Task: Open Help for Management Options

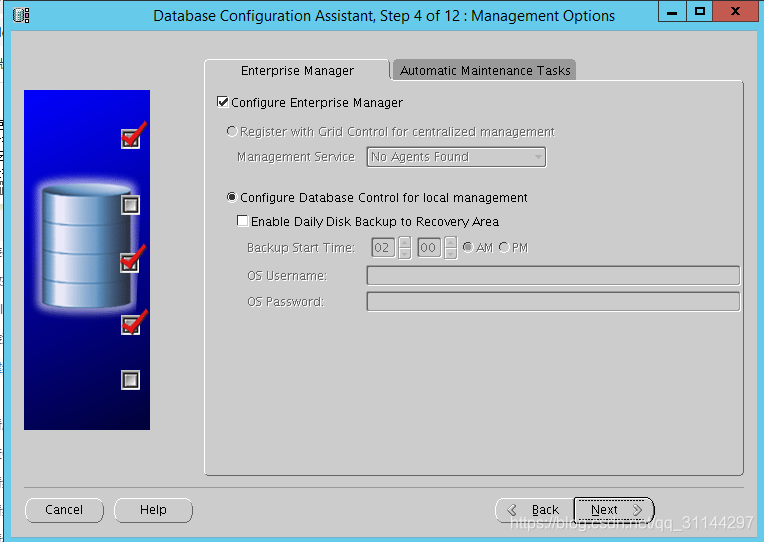Action: click(153, 510)
